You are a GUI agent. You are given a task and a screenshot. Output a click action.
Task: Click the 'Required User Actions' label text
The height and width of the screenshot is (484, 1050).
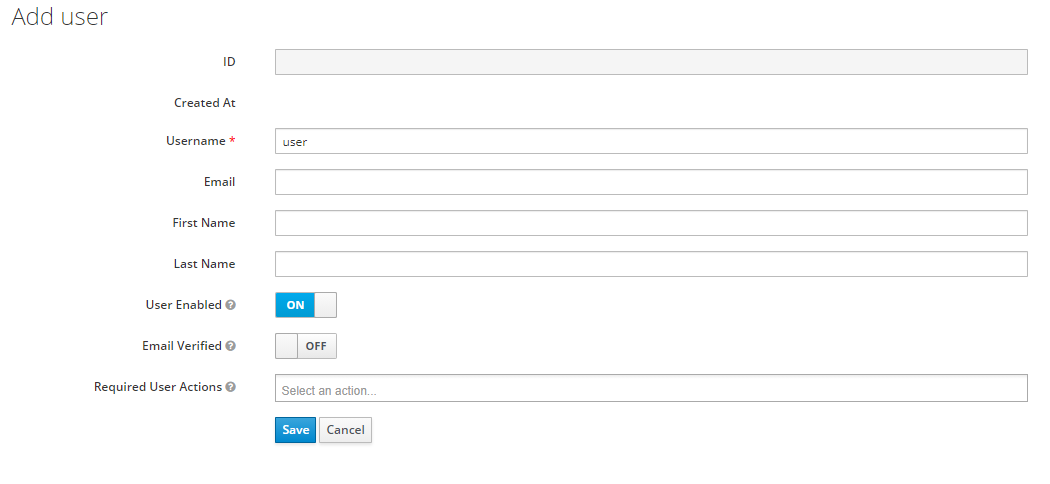pyautogui.click(x=158, y=387)
